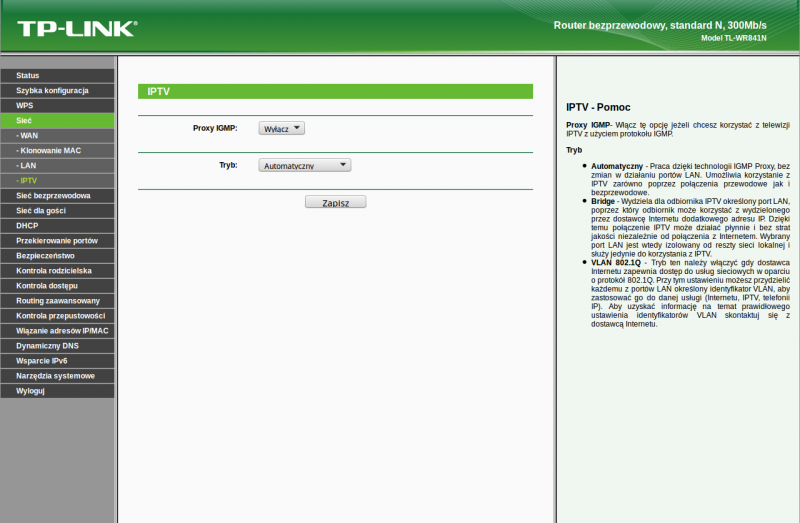Screen dimensions: 800x523
Task: Open Wiązanie adresów IP/MAC menu
Action: click(x=58, y=331)
